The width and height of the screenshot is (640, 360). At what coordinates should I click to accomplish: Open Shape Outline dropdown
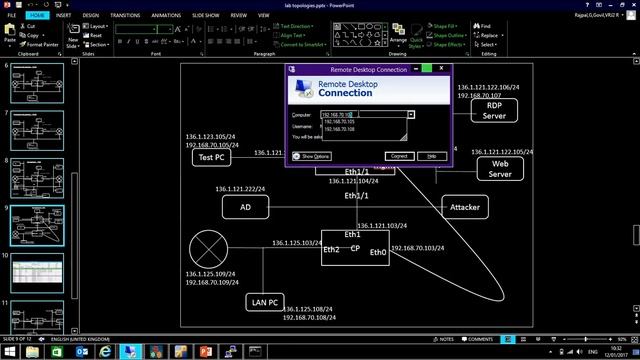pos(447,36)
